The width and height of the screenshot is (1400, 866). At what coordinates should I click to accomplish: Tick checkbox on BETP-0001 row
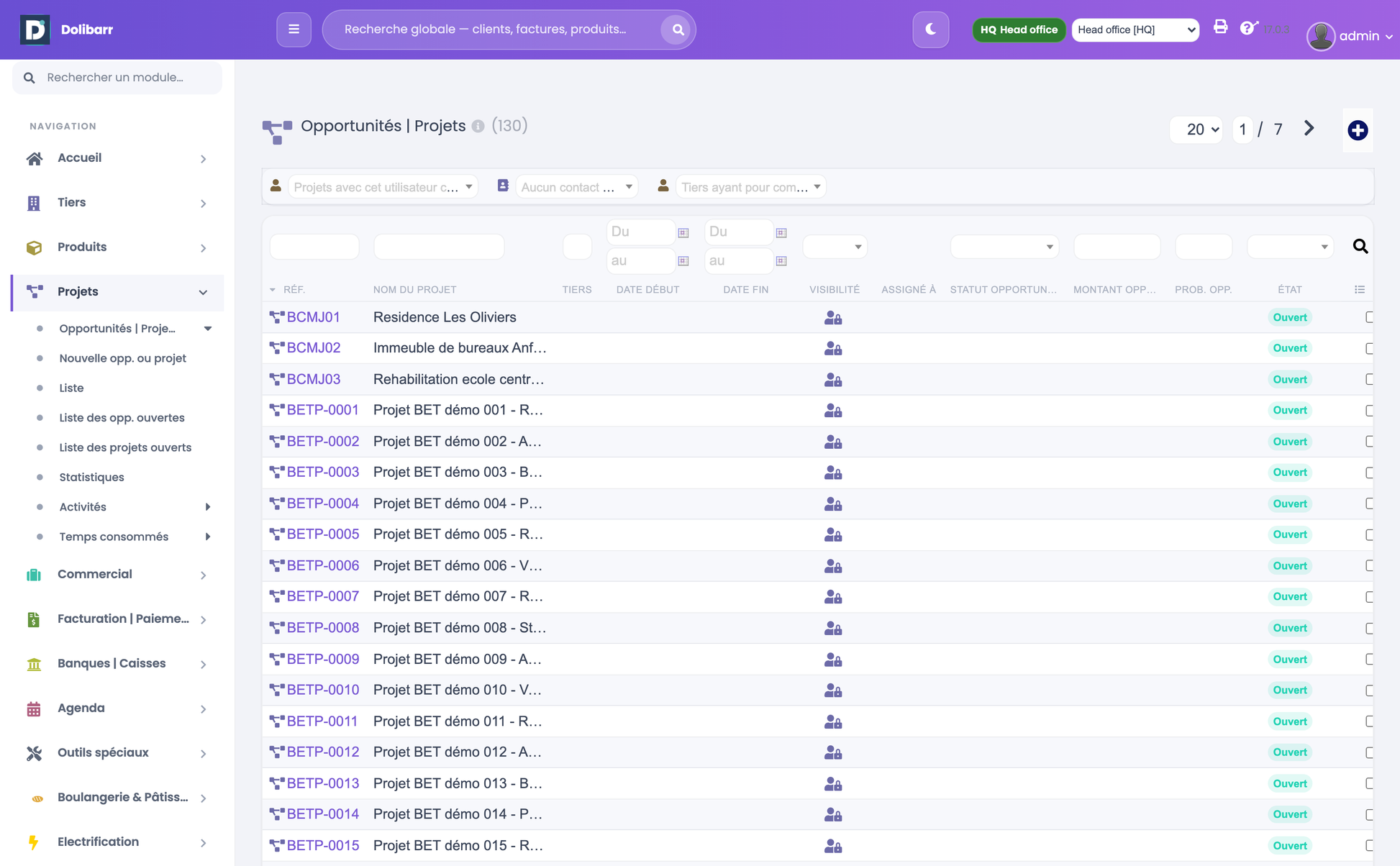pyautogui.click(x=1370, y=410)
